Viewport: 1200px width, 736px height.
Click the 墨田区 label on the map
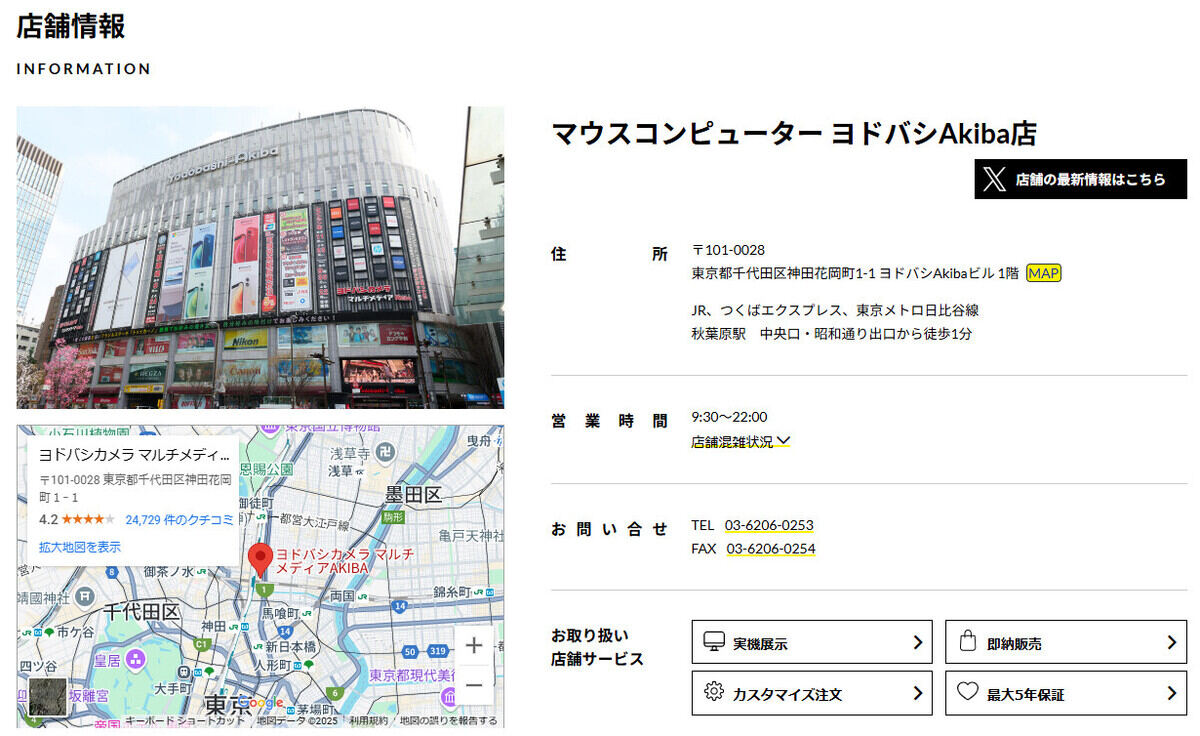click(412, 495)
